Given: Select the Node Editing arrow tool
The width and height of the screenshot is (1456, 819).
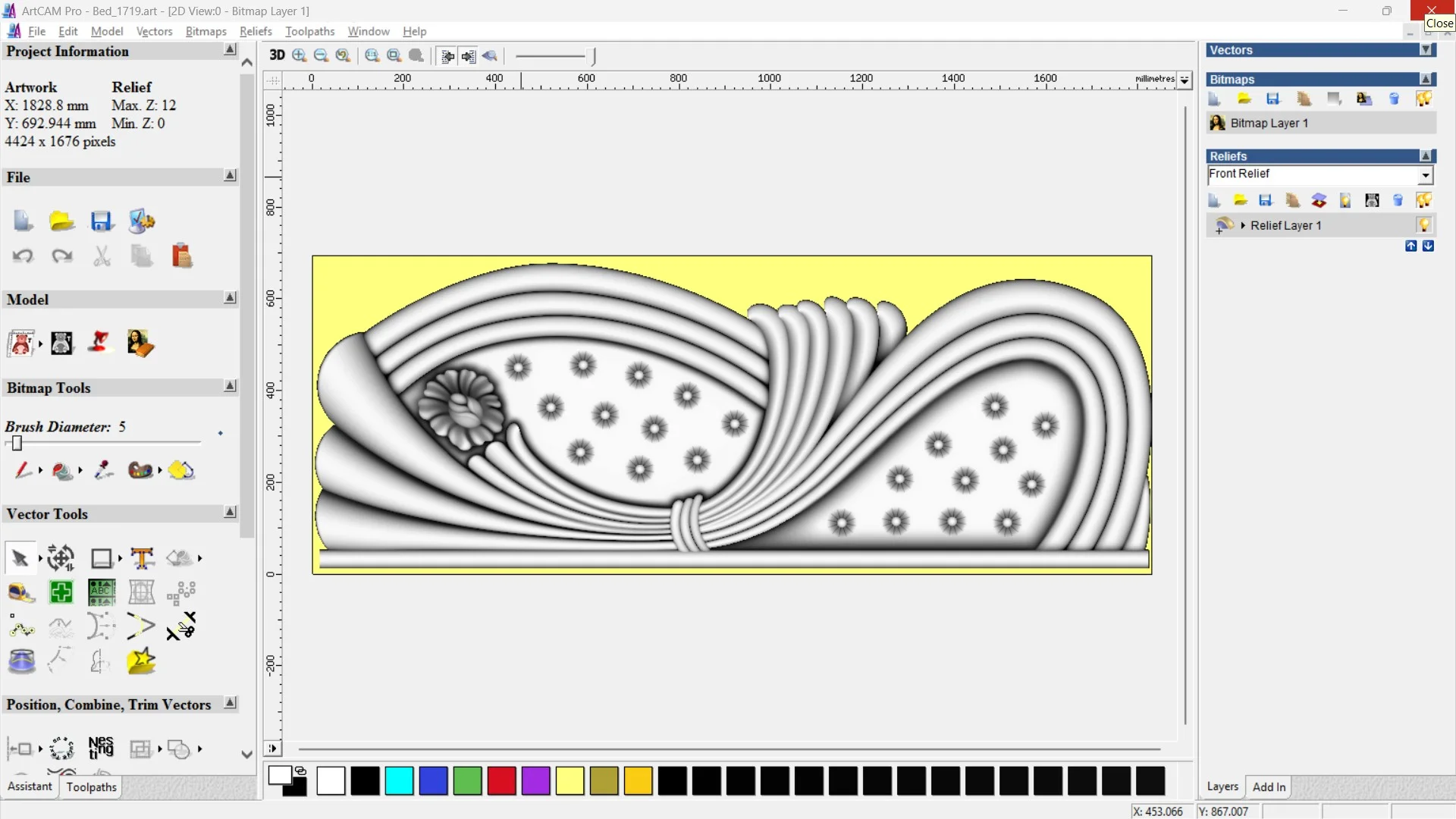Looking at the screenshot, I should click(20, 558).
